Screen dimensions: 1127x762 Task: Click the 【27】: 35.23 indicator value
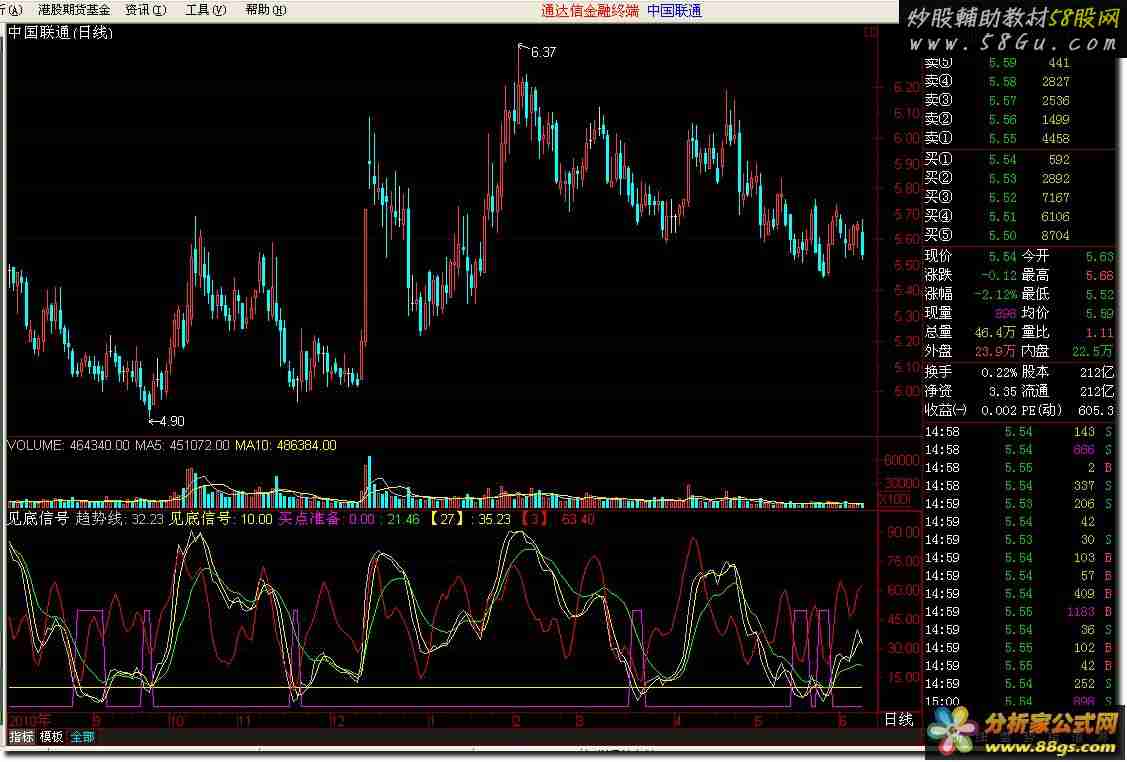(x=469, y=519)
